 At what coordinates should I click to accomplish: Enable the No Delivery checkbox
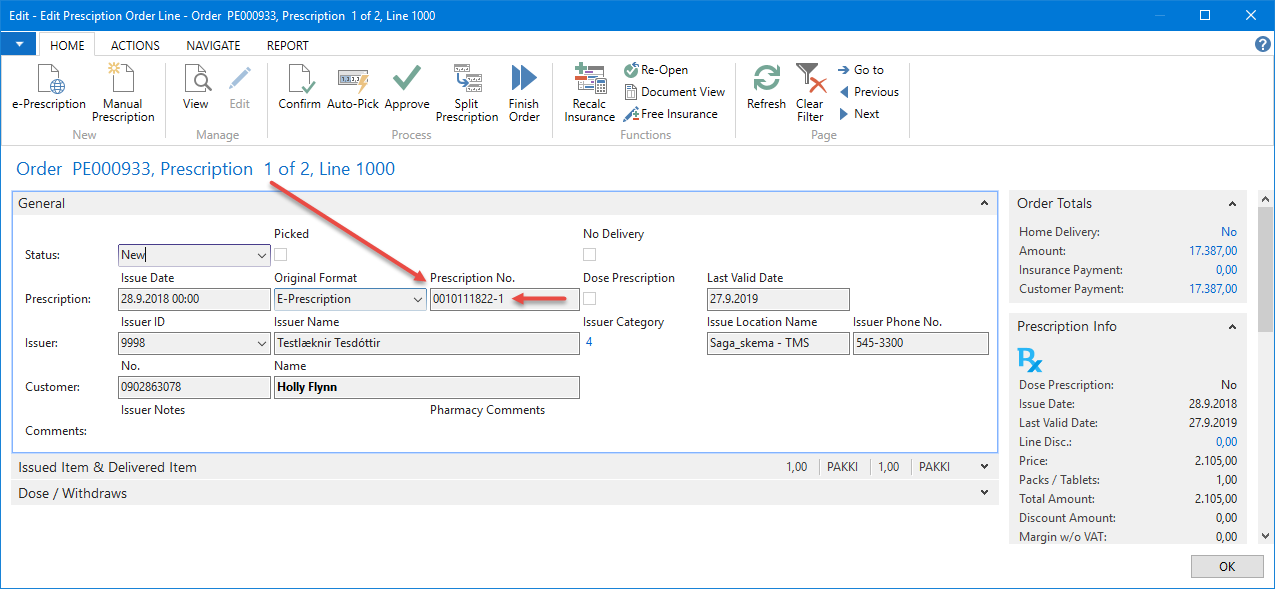tap(590, 255)
